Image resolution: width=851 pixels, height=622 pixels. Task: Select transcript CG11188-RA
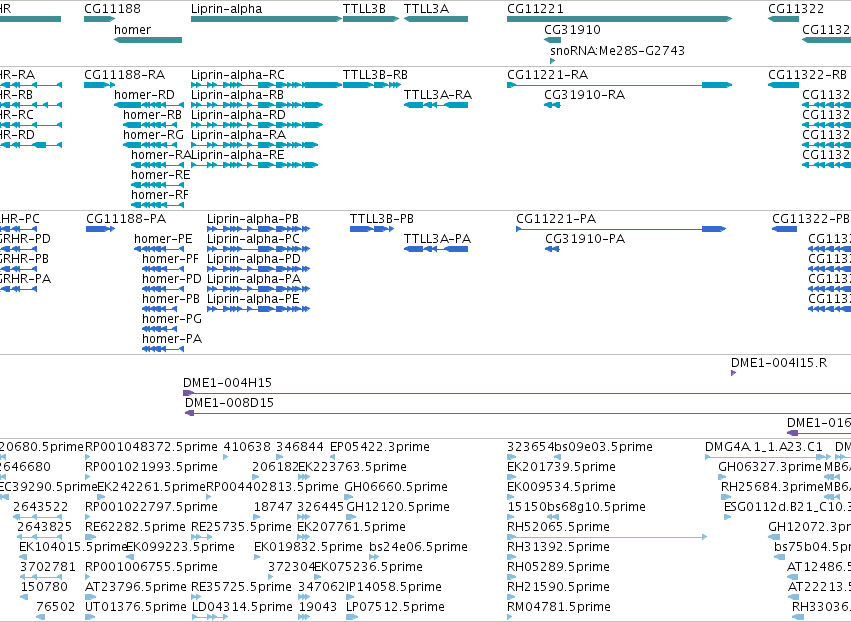pos(99,85)
